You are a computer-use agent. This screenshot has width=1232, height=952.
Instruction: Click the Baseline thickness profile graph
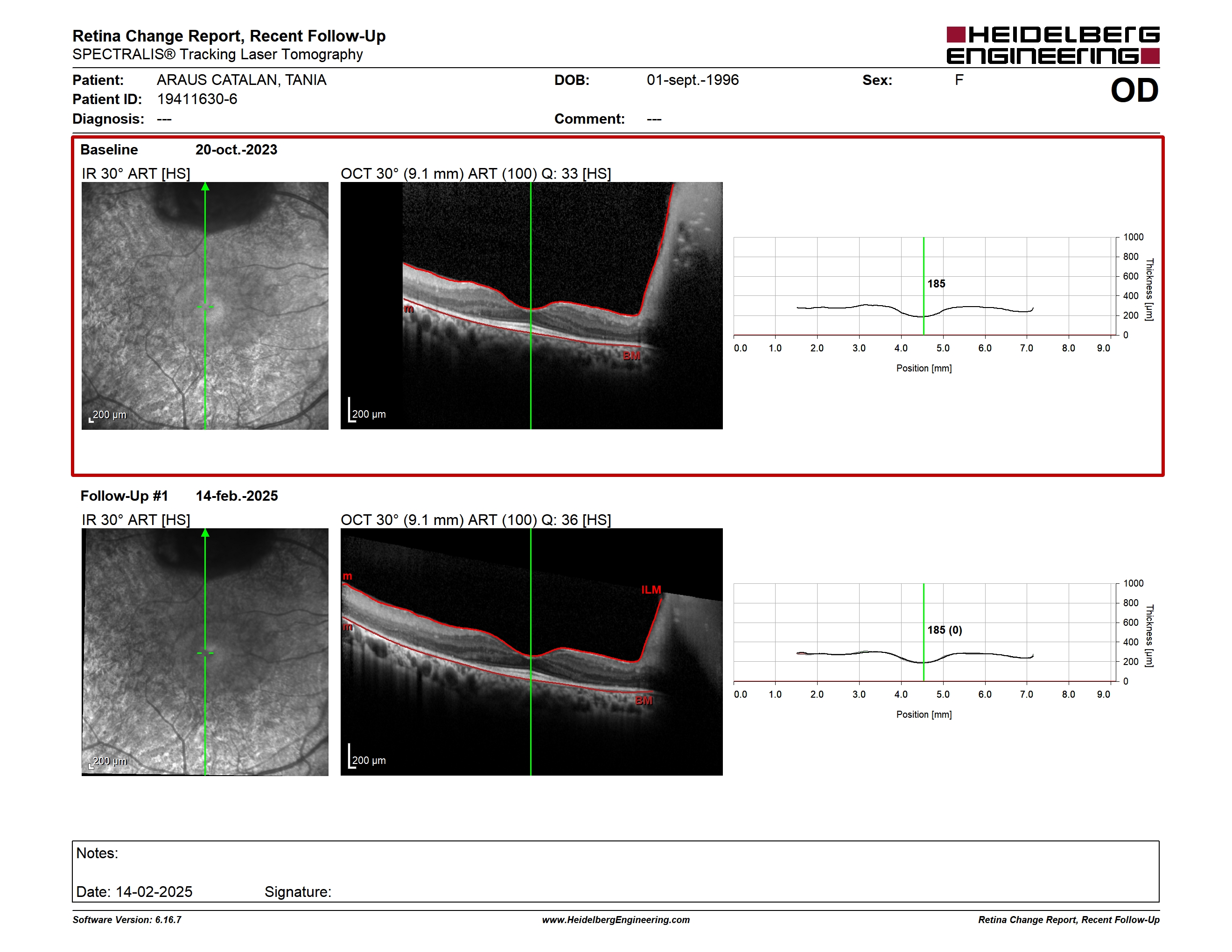point(925,287)
